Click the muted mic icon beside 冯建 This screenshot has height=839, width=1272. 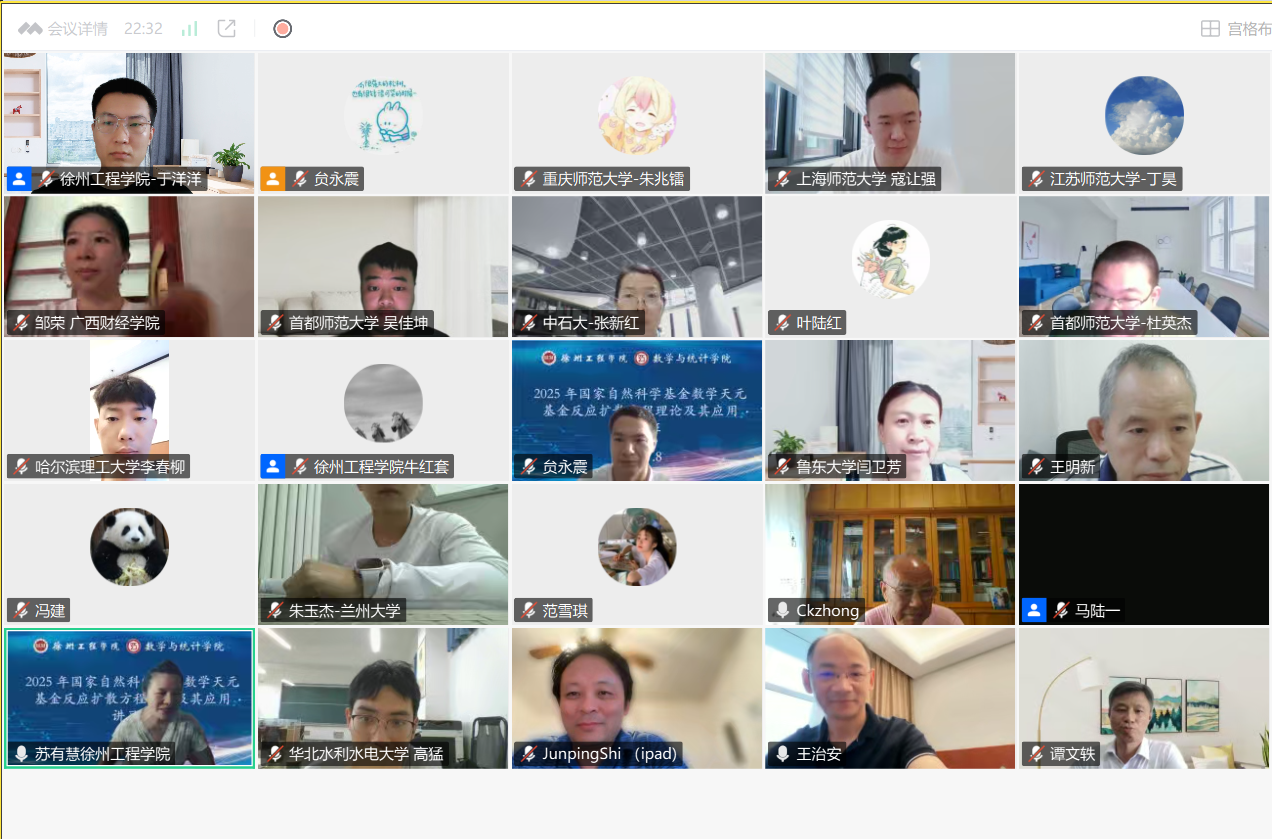pyautogui.click(x=21, y=610)
